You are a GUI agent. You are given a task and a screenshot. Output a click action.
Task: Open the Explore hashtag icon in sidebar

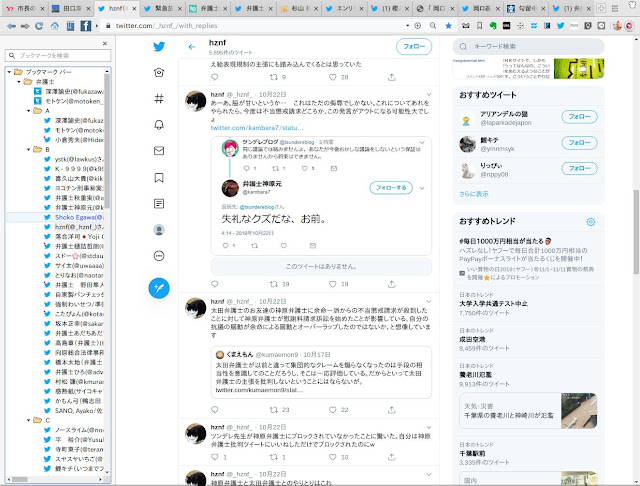tap(159, 98)
